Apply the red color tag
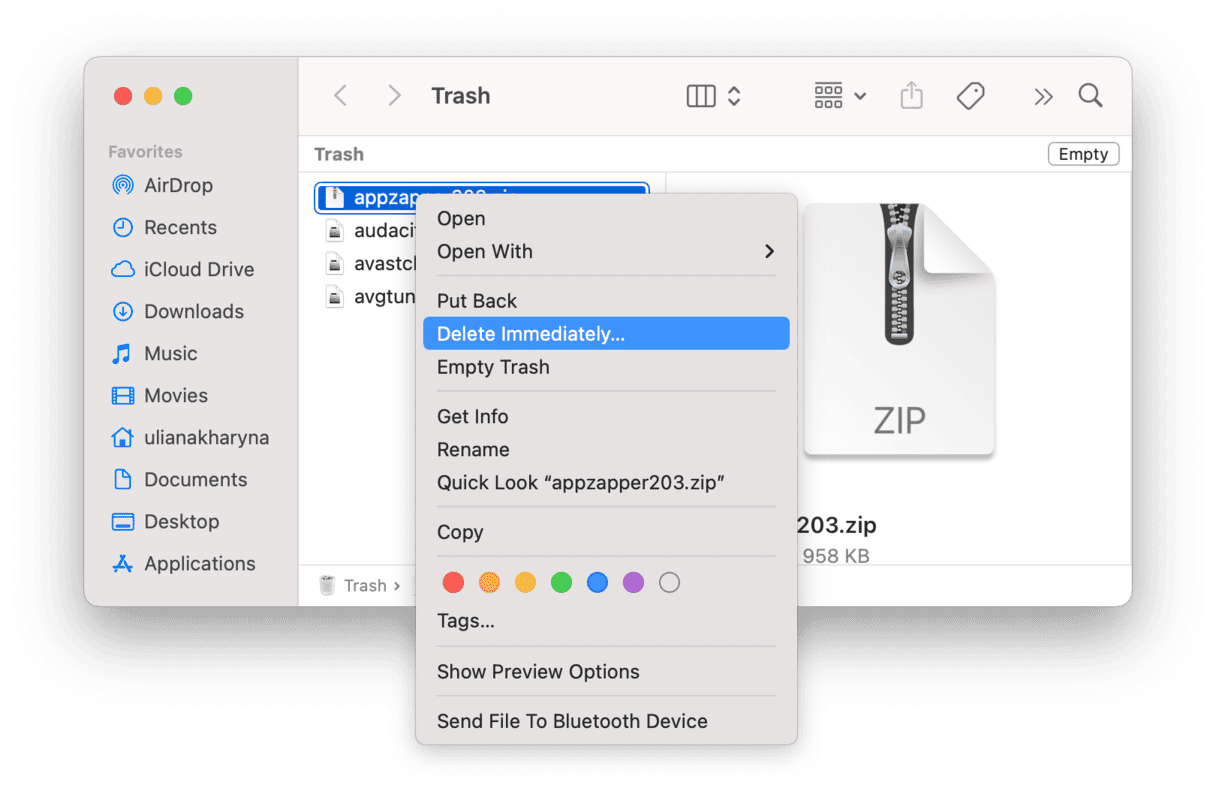The image size is (1216, 785). pos(453,583)
